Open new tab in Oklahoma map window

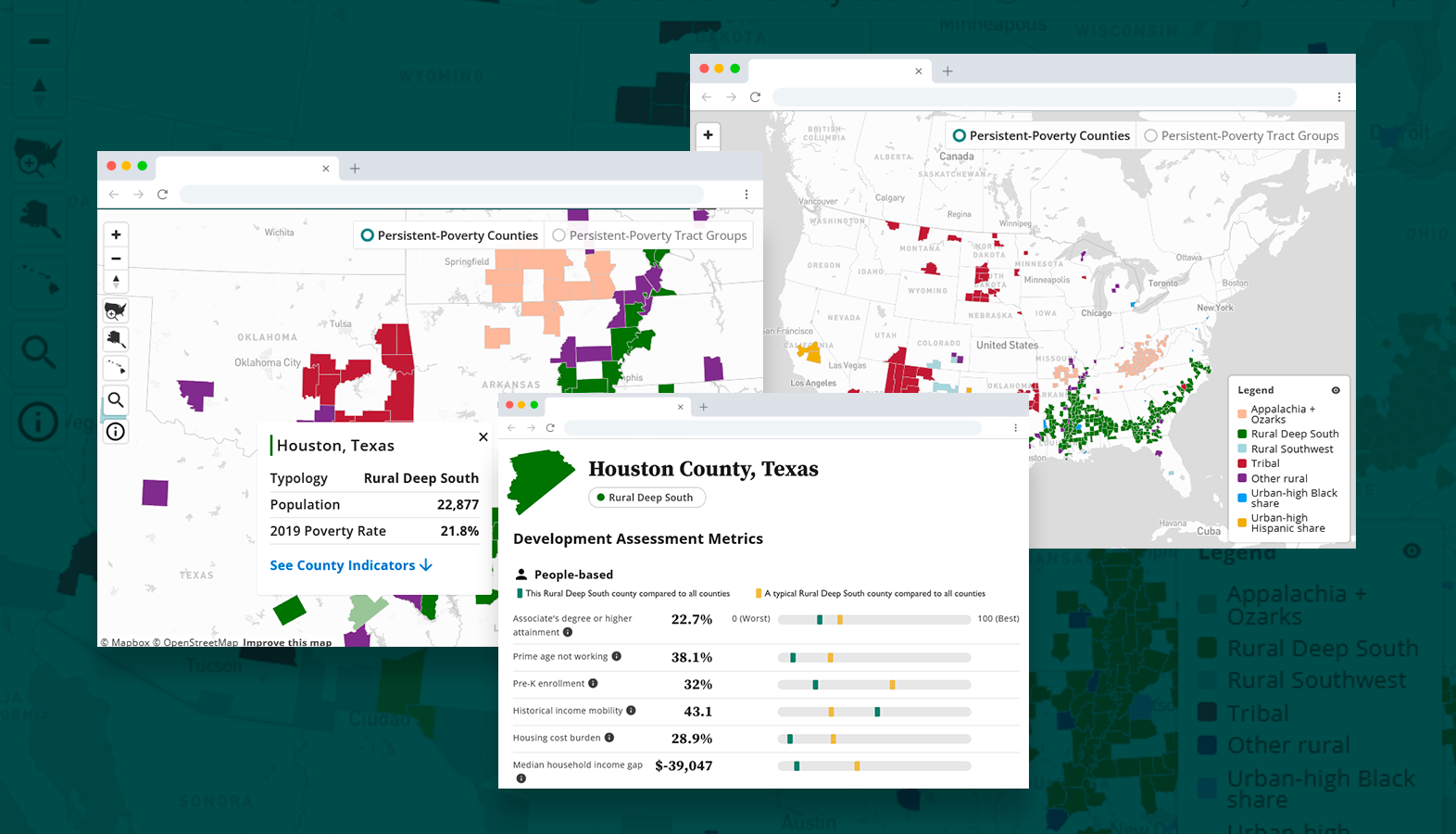(x=355, y=169)
